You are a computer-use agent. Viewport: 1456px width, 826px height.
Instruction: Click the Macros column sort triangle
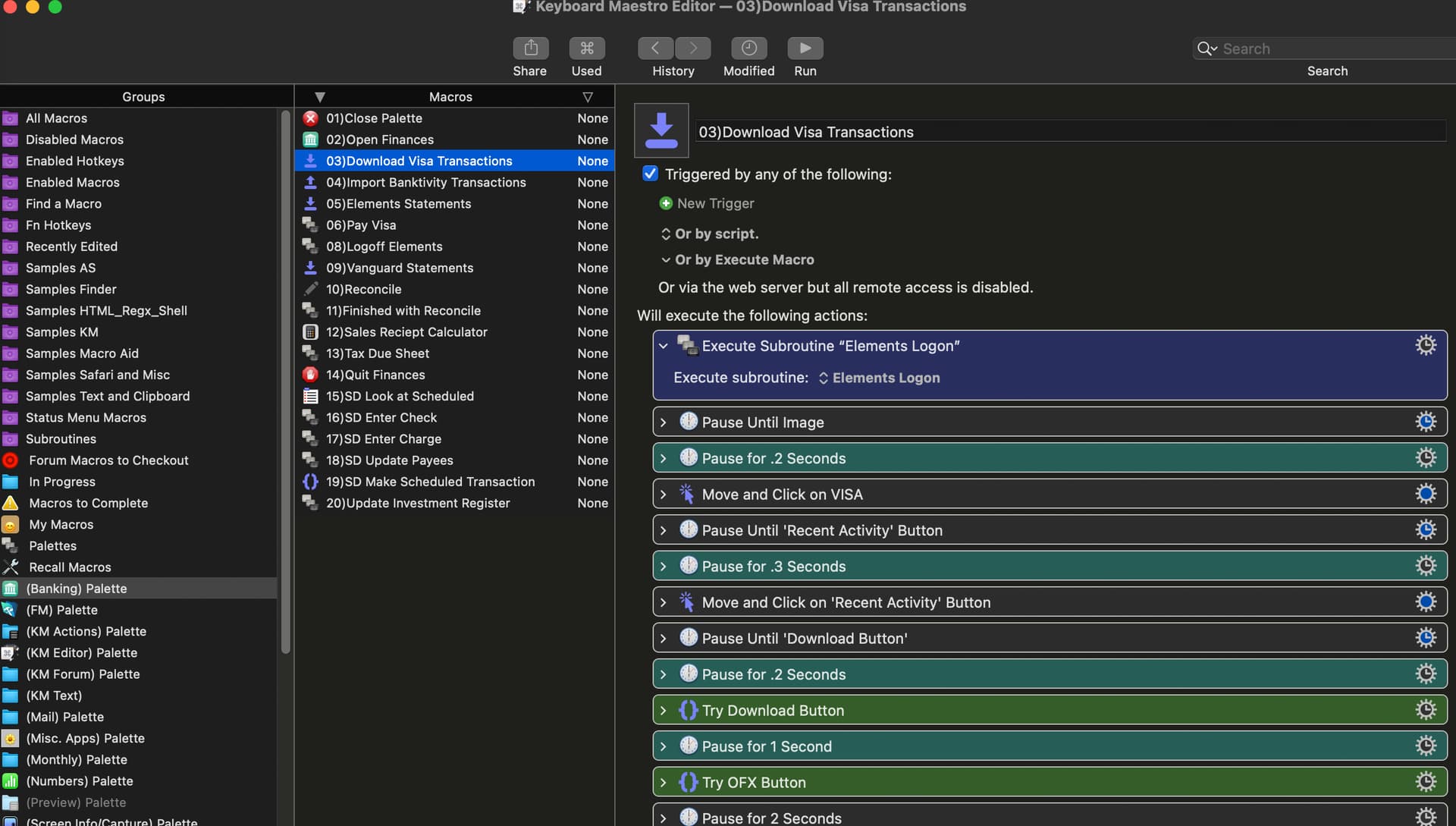(x=319, y=97)
